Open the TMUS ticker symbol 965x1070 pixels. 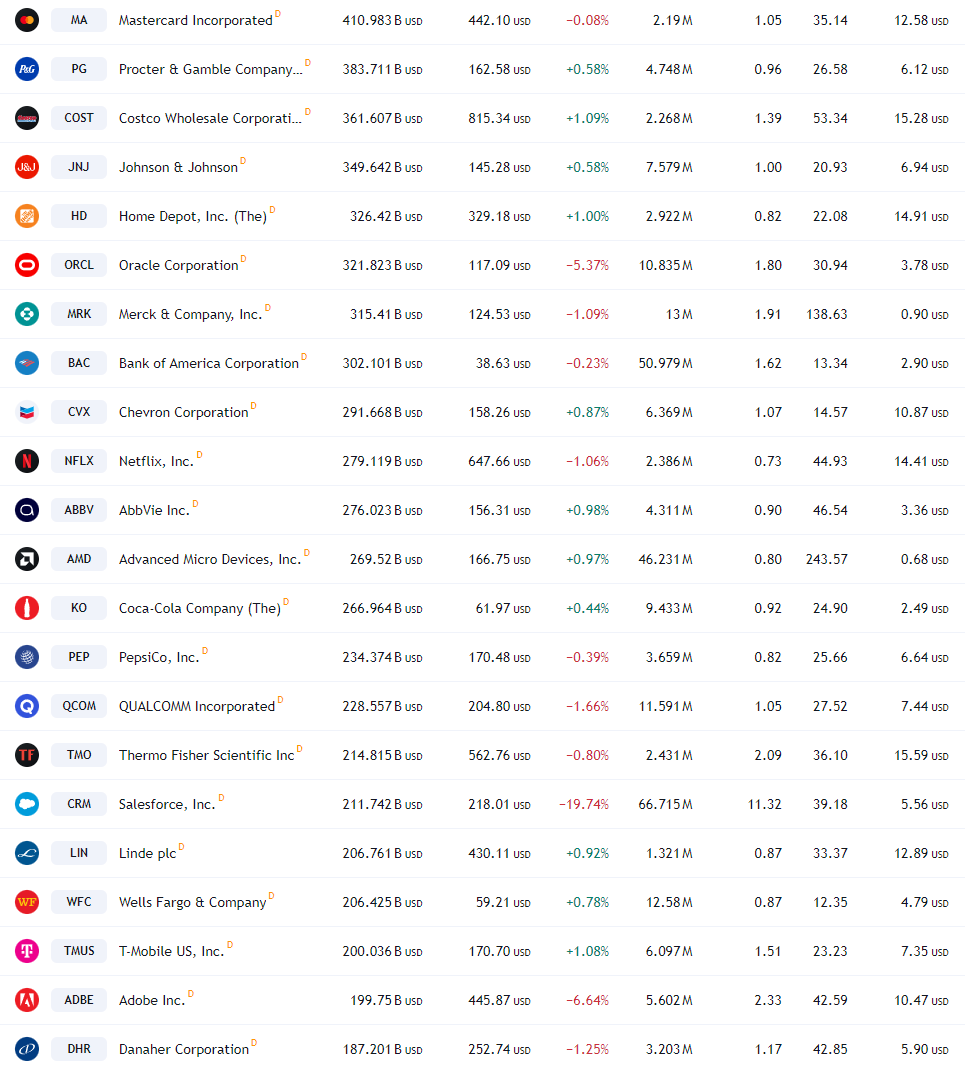79,951
